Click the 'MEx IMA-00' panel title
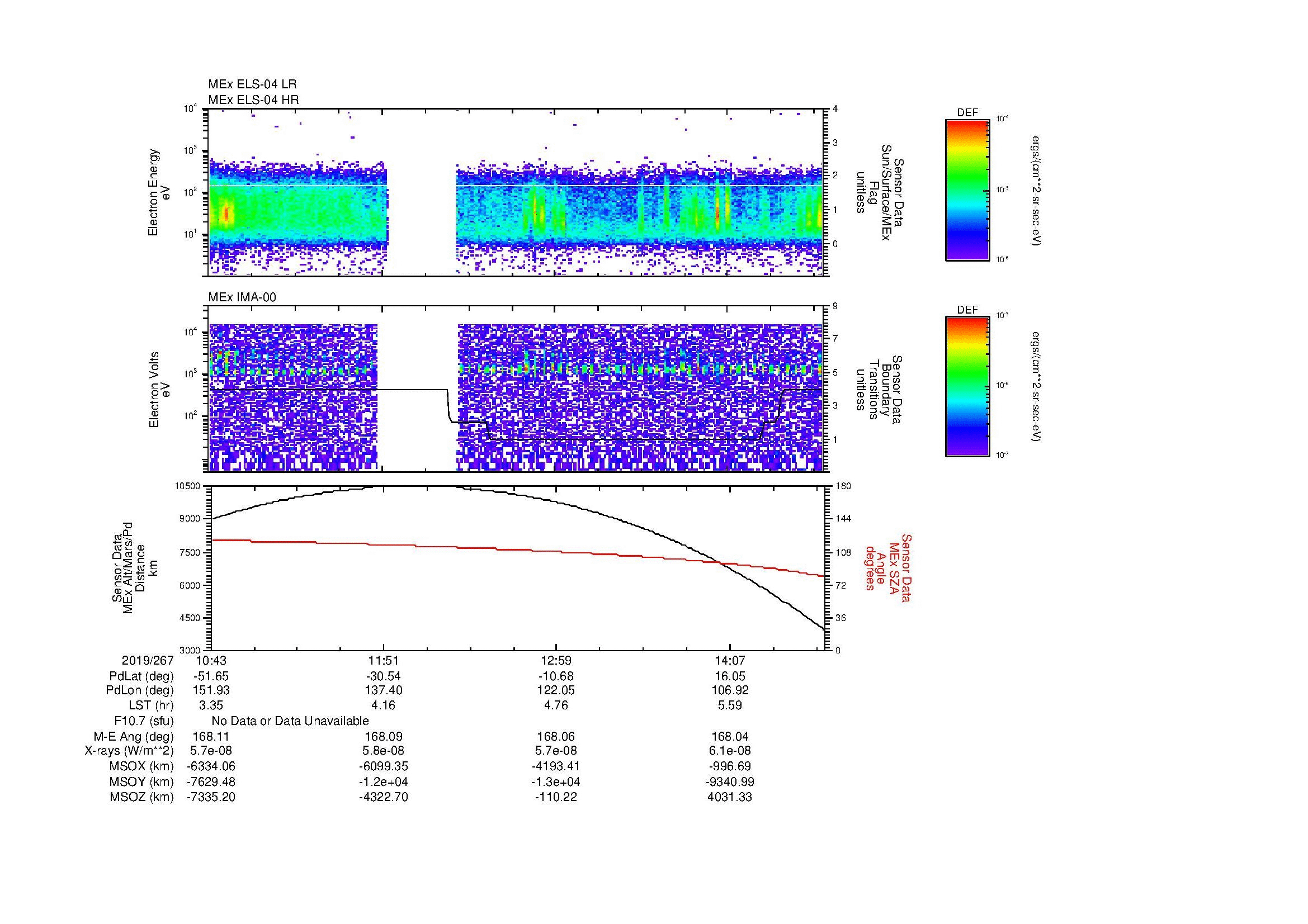Image resolution: width=1308 pixels, height=924 pixels. pos(242,297)
